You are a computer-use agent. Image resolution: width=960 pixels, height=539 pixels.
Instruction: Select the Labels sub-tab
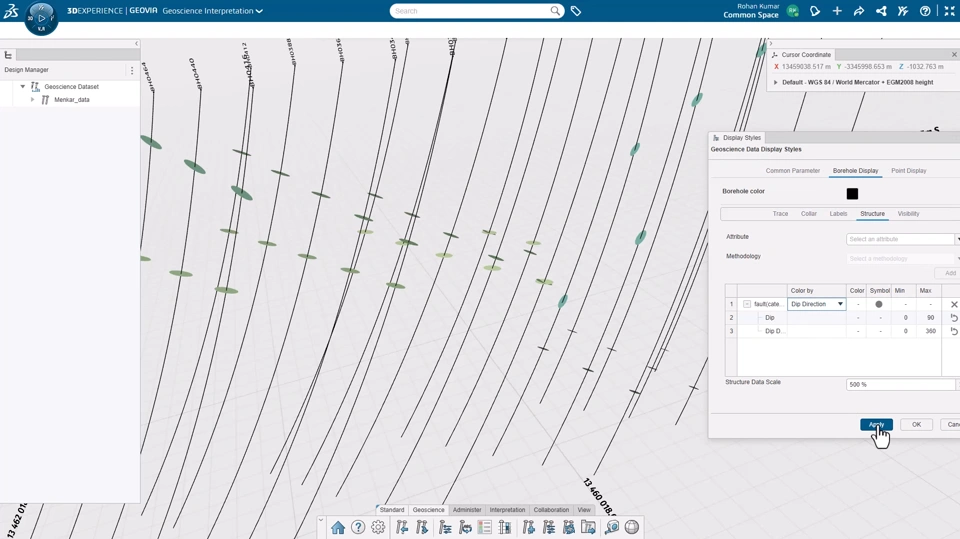pyautogui.click(x=838, y=214)
